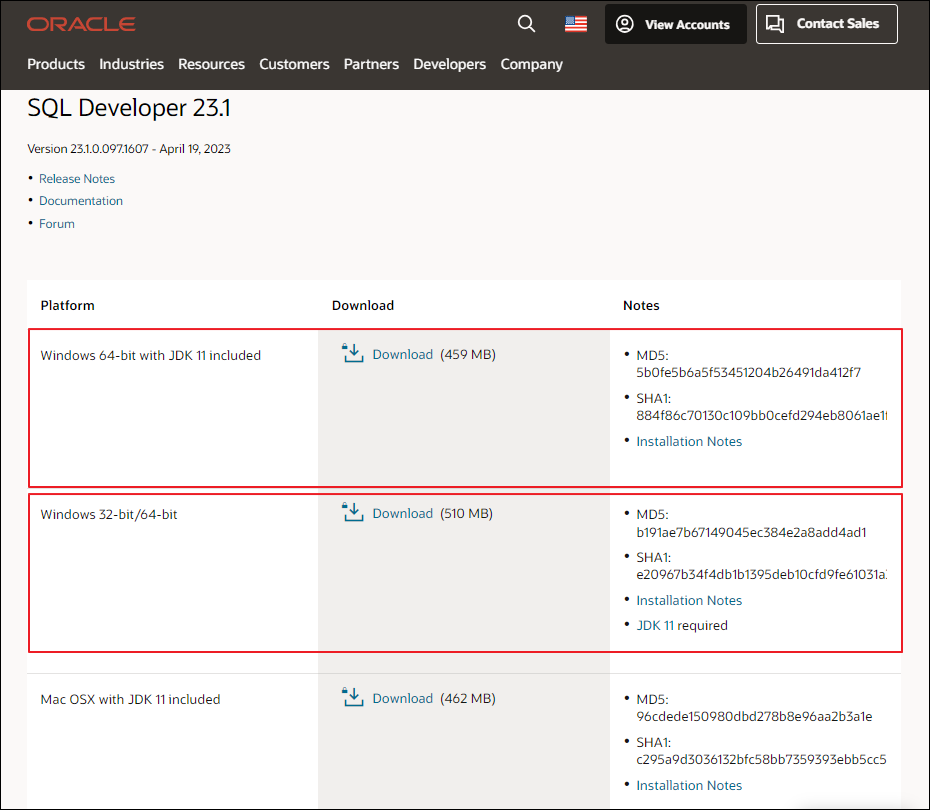
Task: Click the View Accounts button
Action: point(676,24)
